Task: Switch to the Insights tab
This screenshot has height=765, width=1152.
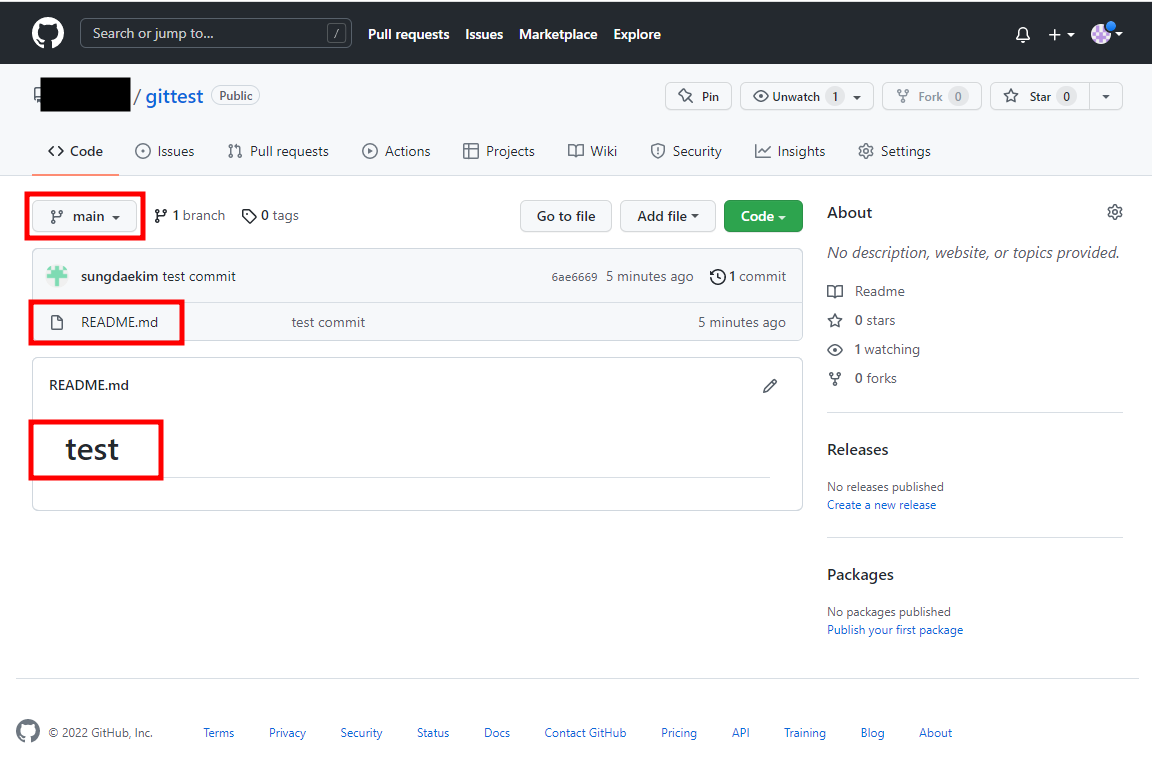Action: pyautogui.click(x=790, y=151)
